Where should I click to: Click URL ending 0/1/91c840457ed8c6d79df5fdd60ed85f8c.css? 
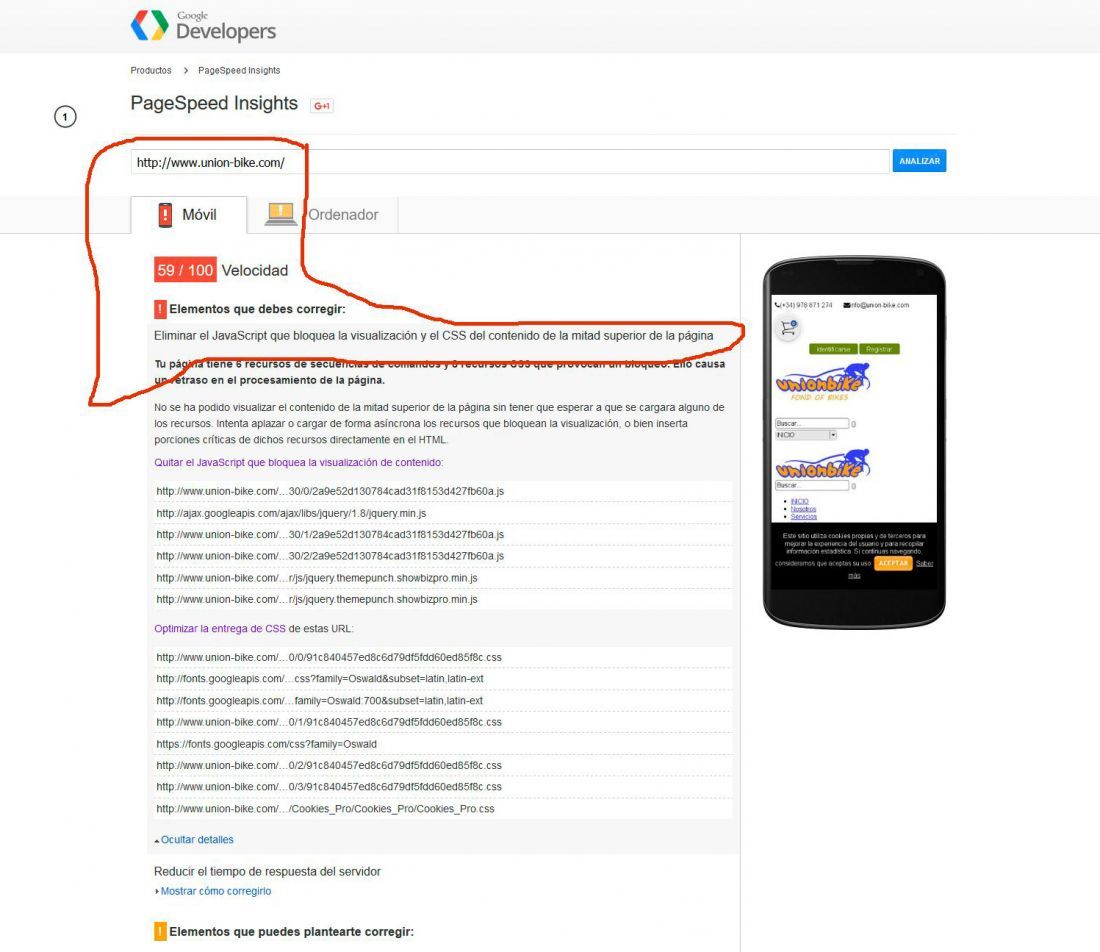point(443,722)
